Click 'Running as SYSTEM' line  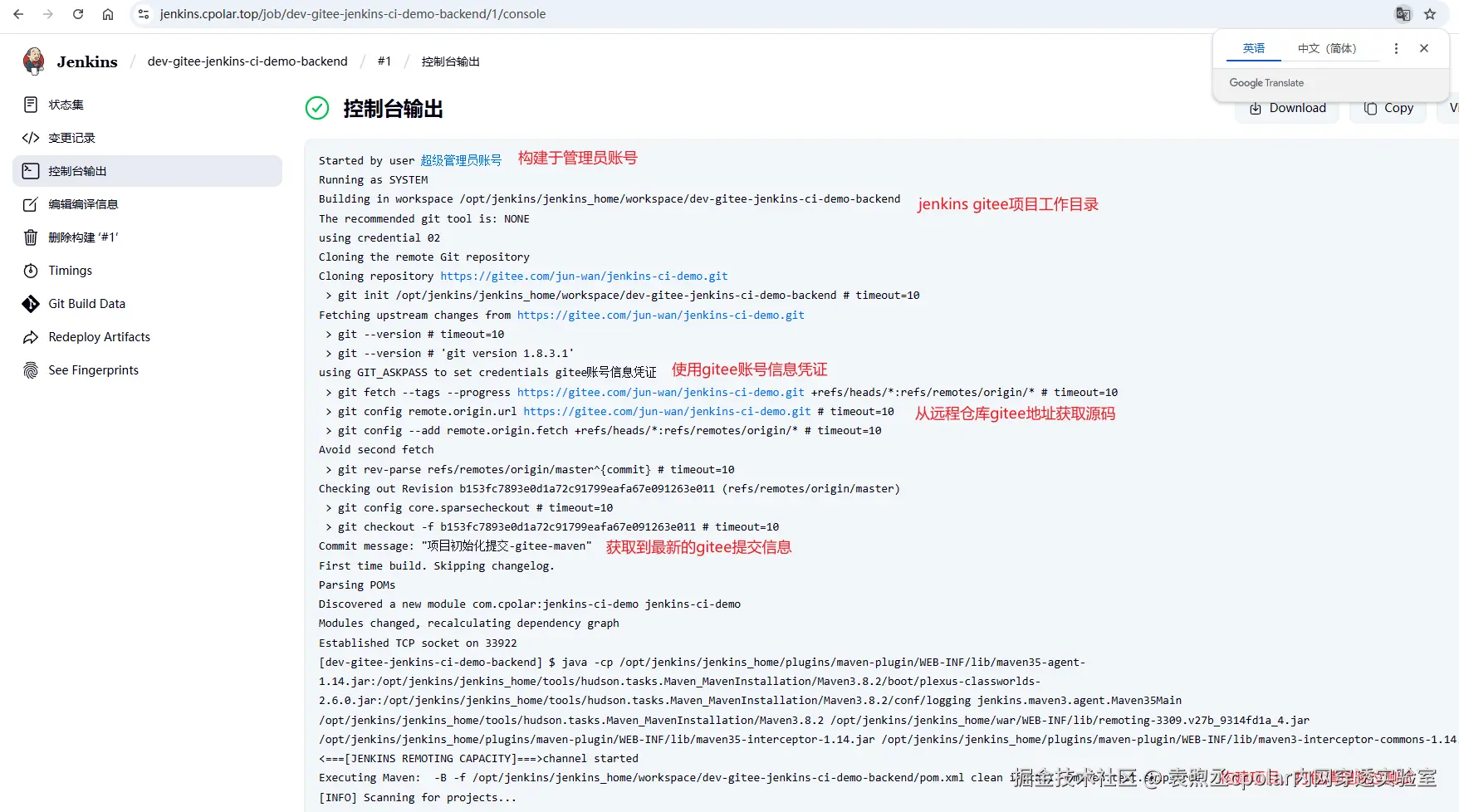click(x=374, y=179)
